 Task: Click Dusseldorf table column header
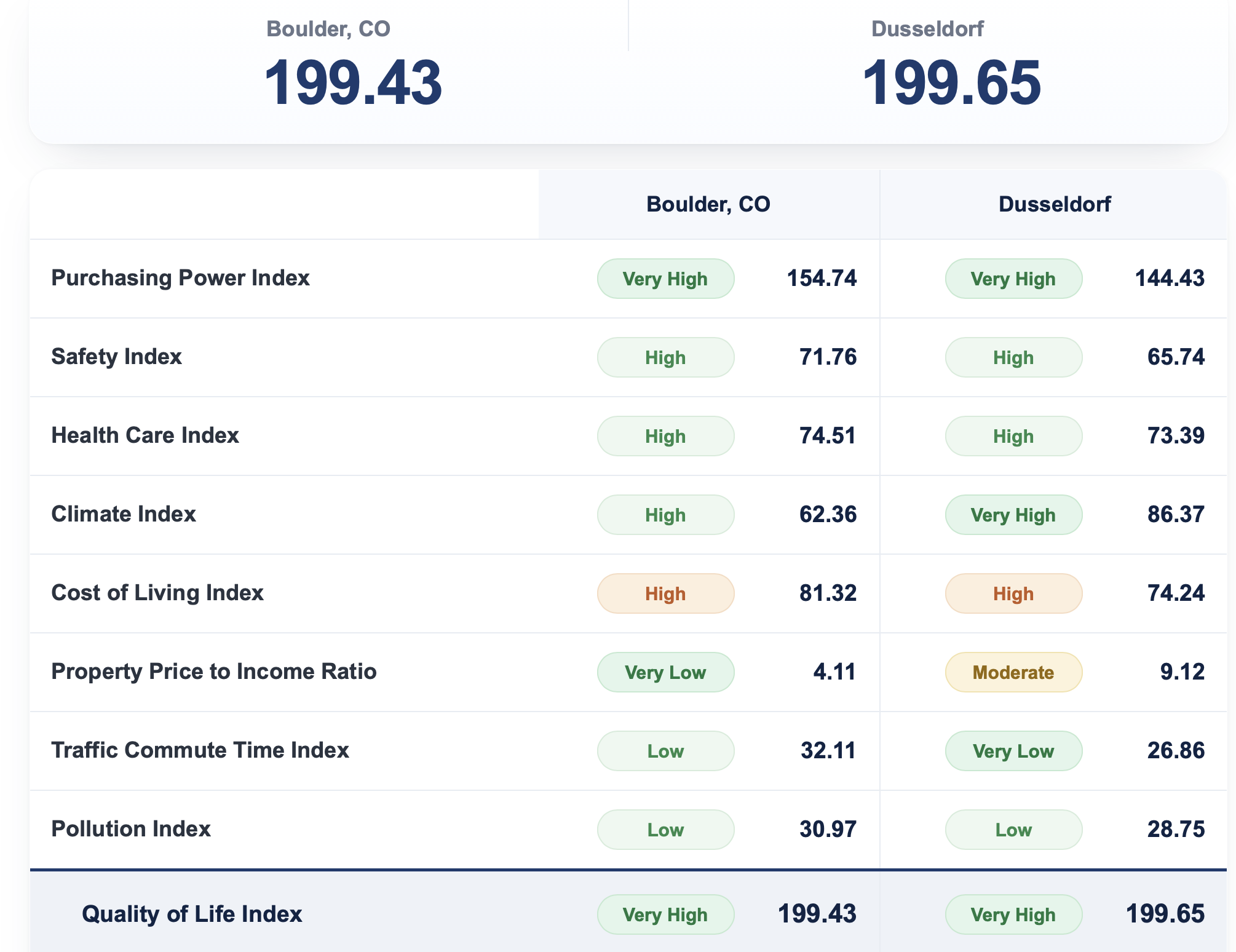coord(1055,204)
